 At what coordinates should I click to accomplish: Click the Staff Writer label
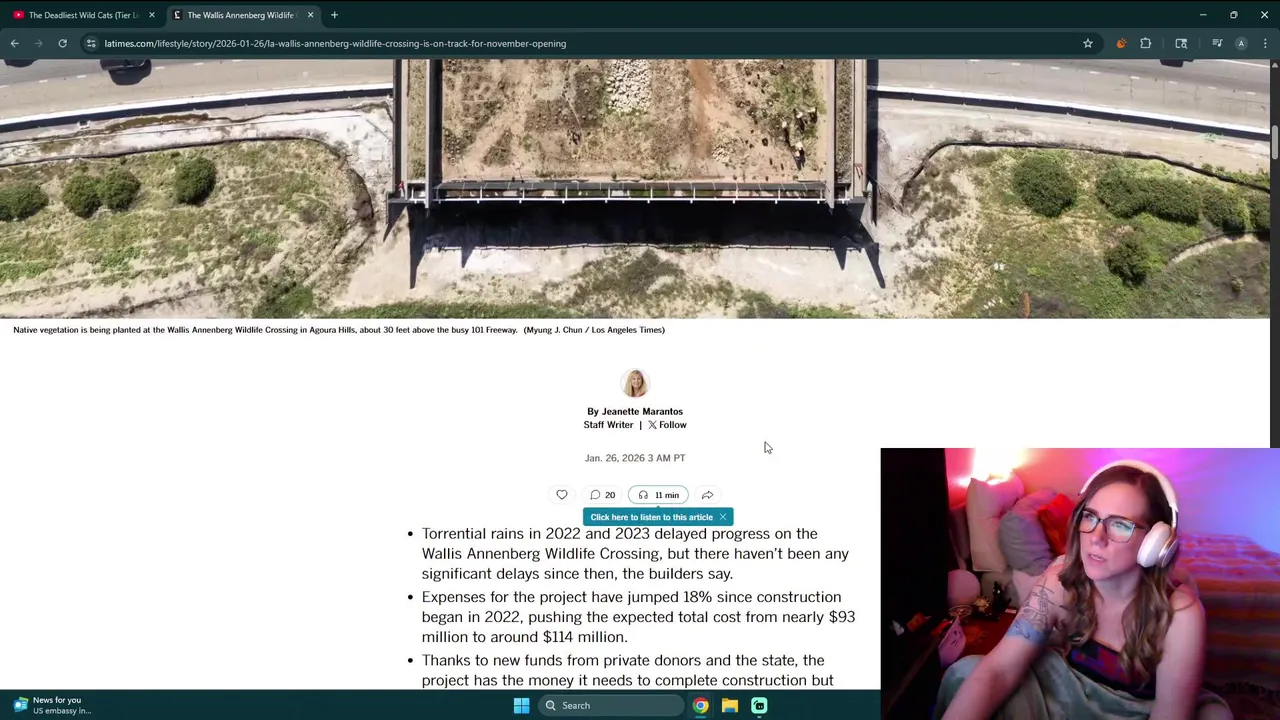(608, 425)
